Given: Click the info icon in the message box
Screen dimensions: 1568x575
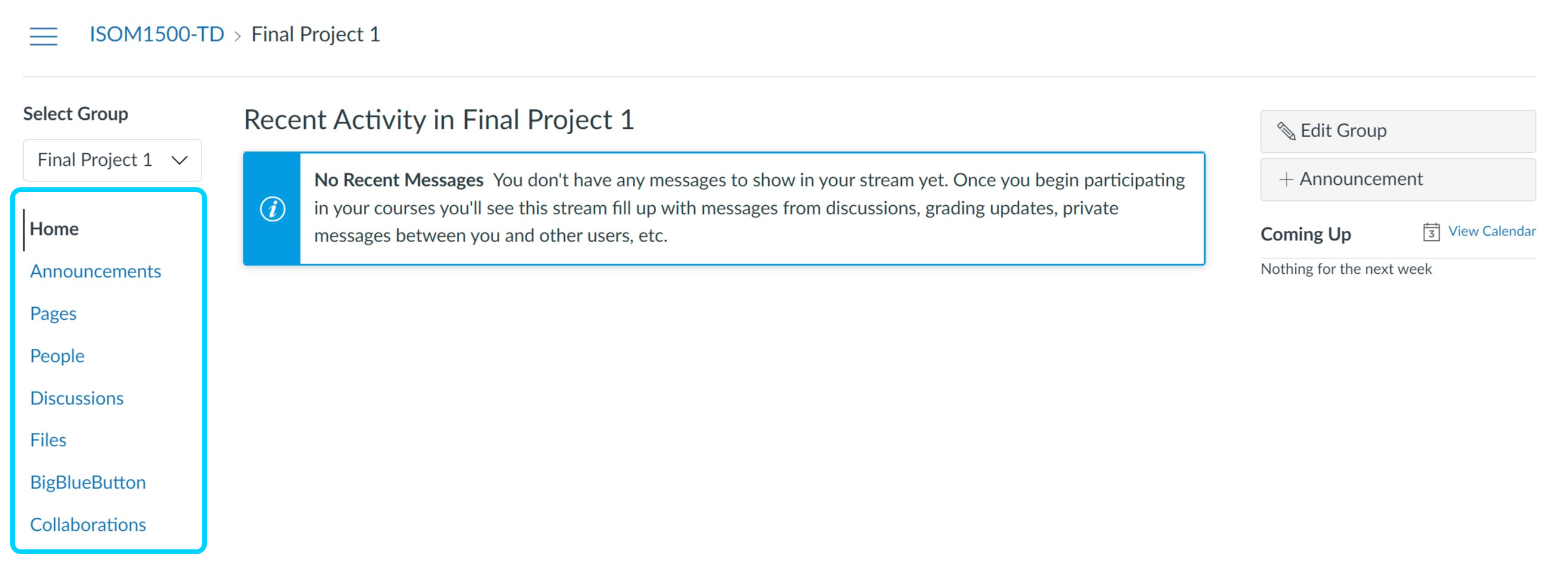Looking at the screenshot, I should point(272,209).
